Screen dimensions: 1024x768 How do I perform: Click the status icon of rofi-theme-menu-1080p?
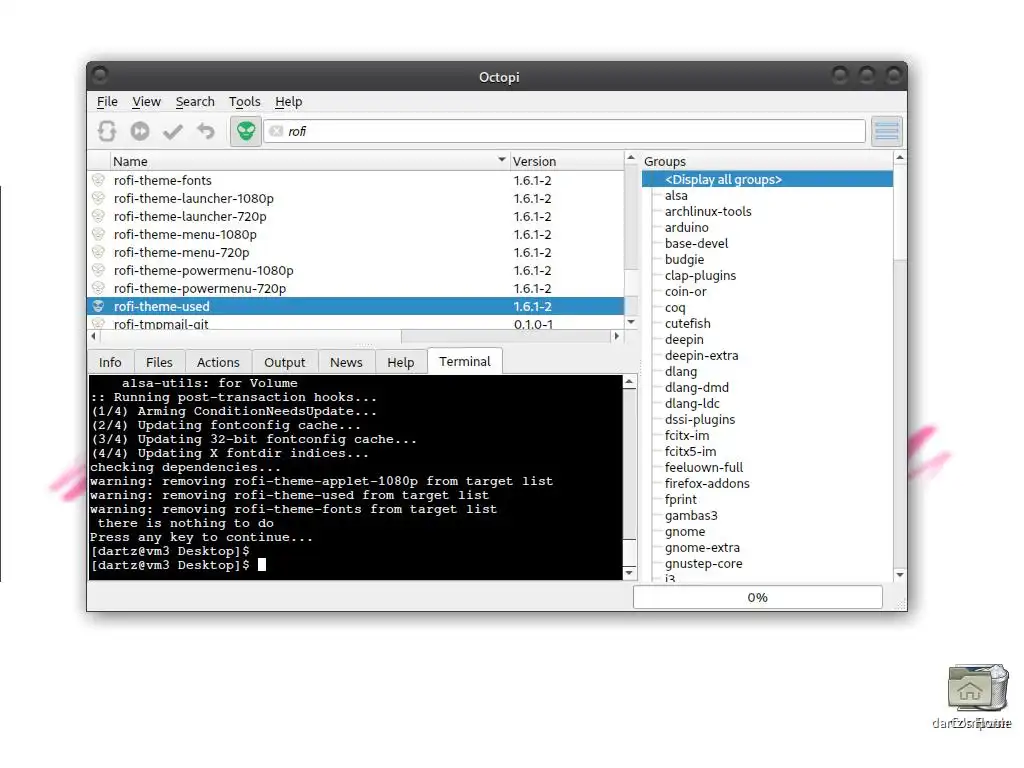coord(99,234)
